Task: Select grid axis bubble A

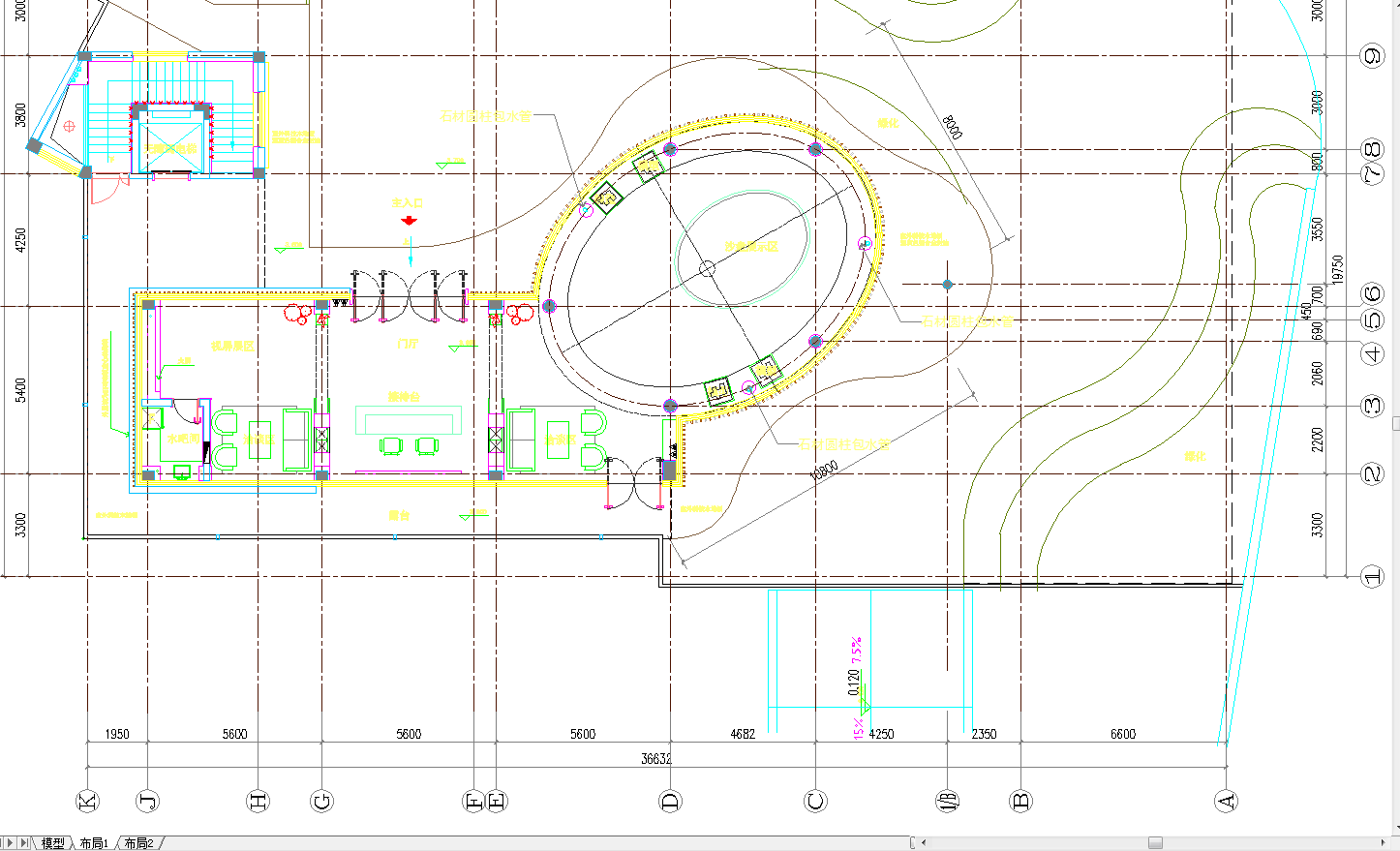Action: point(1226,801)
